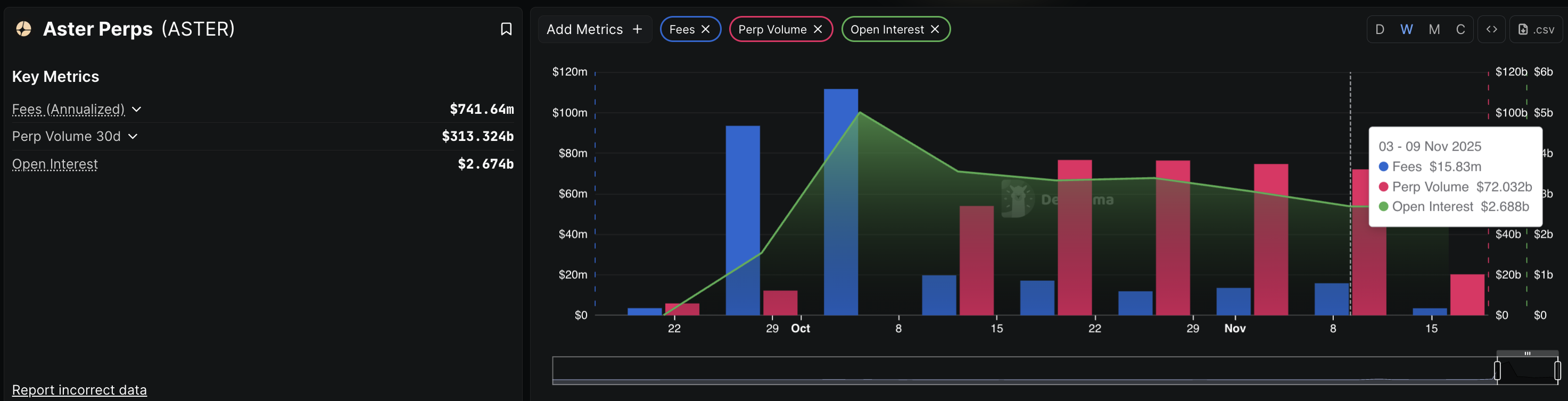
Task: Switch chart to monthly (M) view
Action: coord(1434,29)
